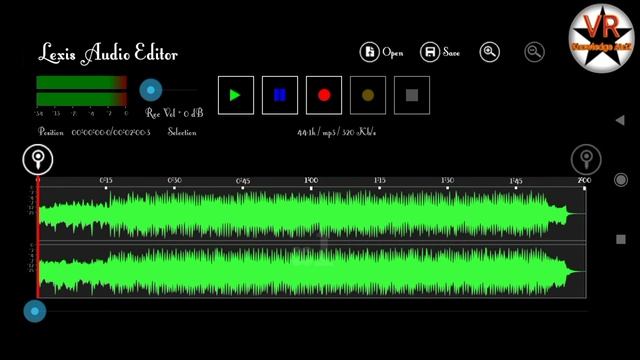Click the upper channel waveform
Screen dimensions: 640x360
(x=312, y=214)
